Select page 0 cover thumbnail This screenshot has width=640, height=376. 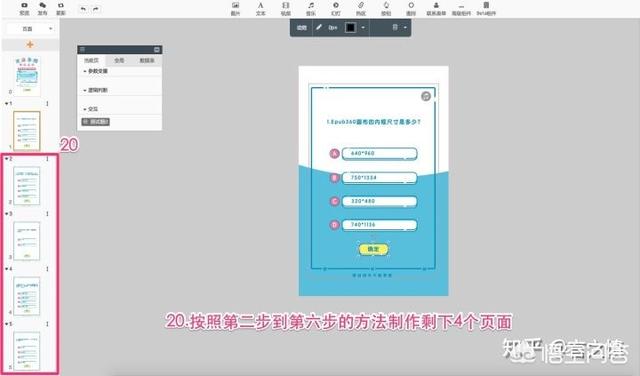tap(27, 76)
